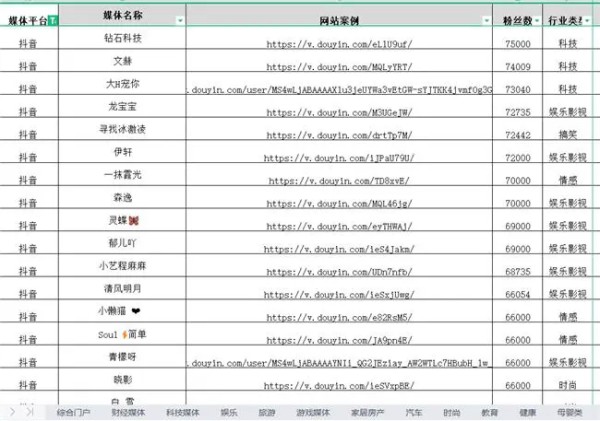Open link ending UDn7nfb
The width and height of the screenshot is (600, 421).
pos(339,272)
